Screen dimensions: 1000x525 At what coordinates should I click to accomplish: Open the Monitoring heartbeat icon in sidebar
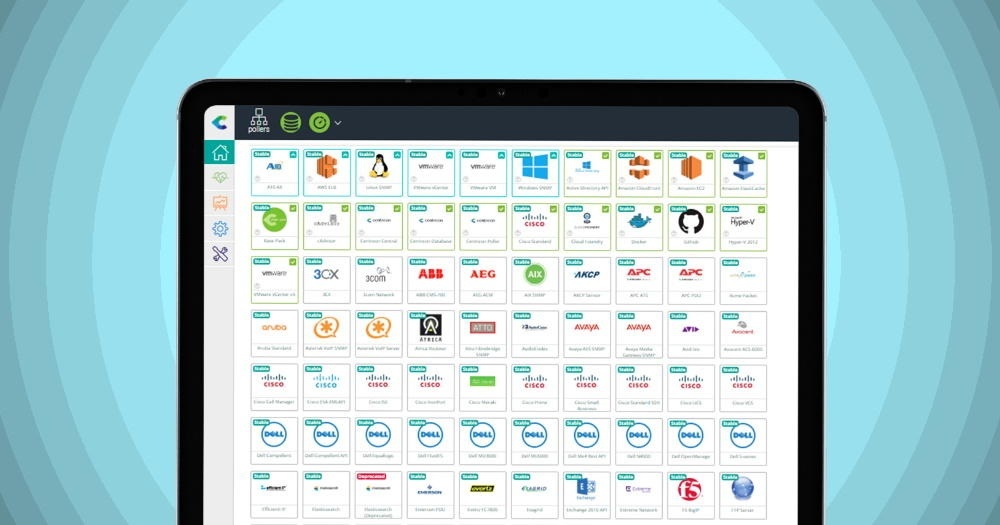(x=220, y=177)
